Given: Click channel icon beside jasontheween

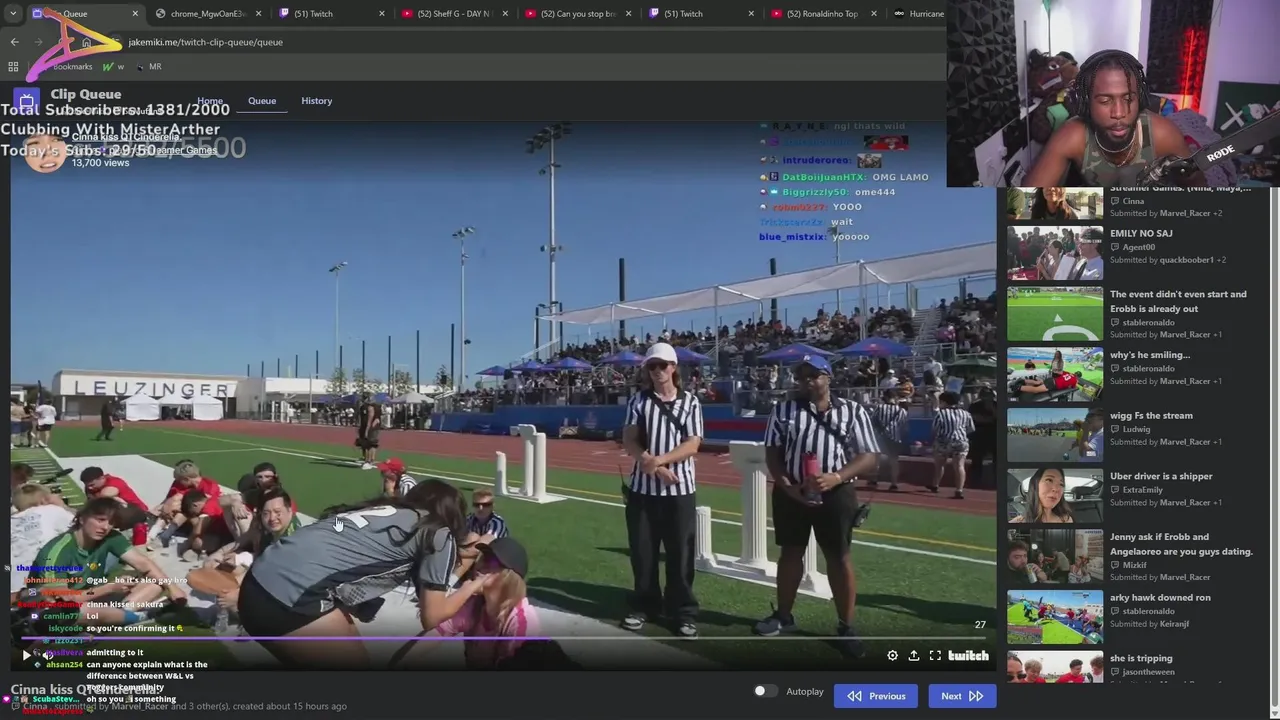Looking at the screenshot, I should 1115,672.
